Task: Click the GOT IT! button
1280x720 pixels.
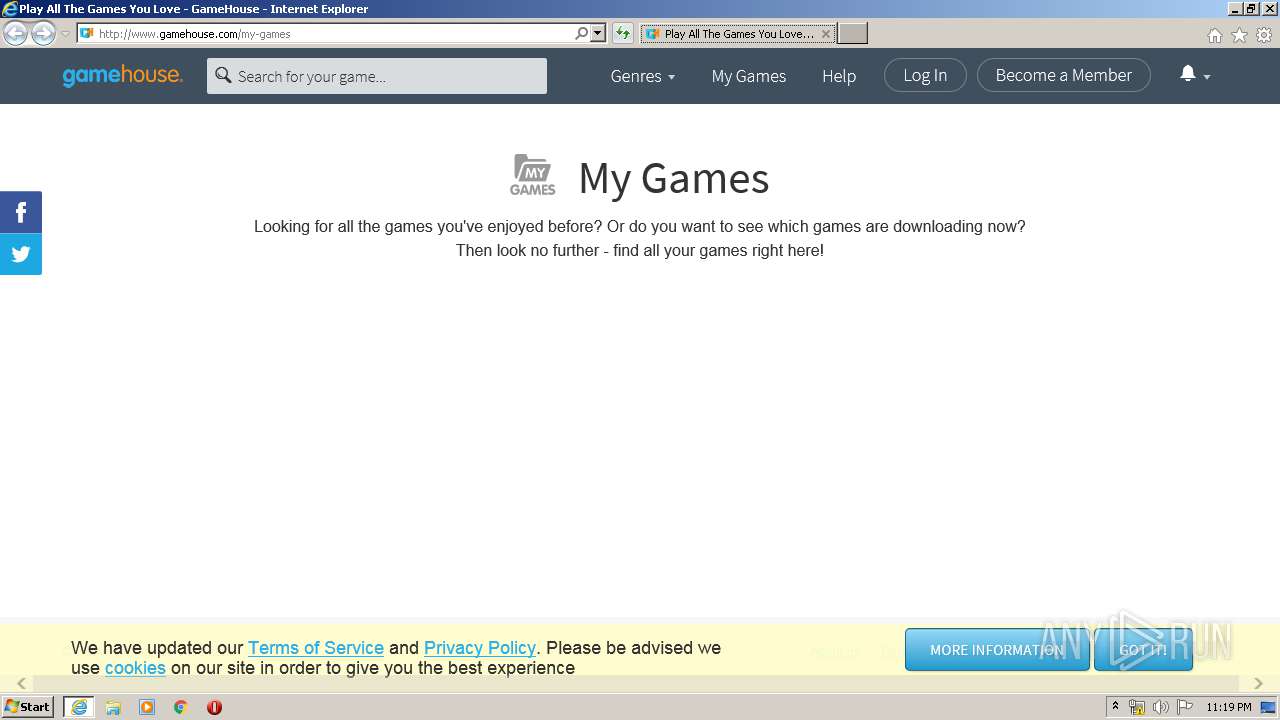Action: (x=1143, y=650)
